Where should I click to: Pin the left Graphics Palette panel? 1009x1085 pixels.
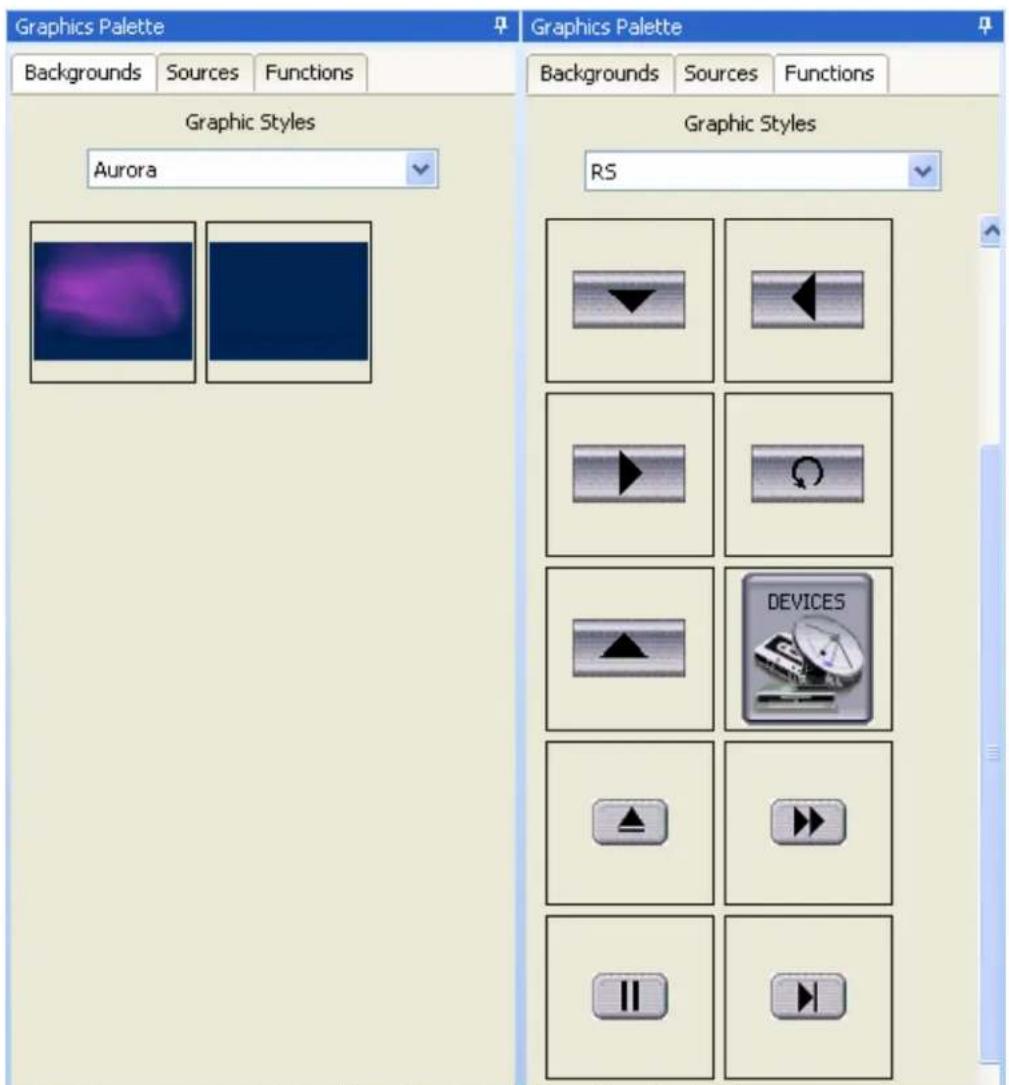500,26
